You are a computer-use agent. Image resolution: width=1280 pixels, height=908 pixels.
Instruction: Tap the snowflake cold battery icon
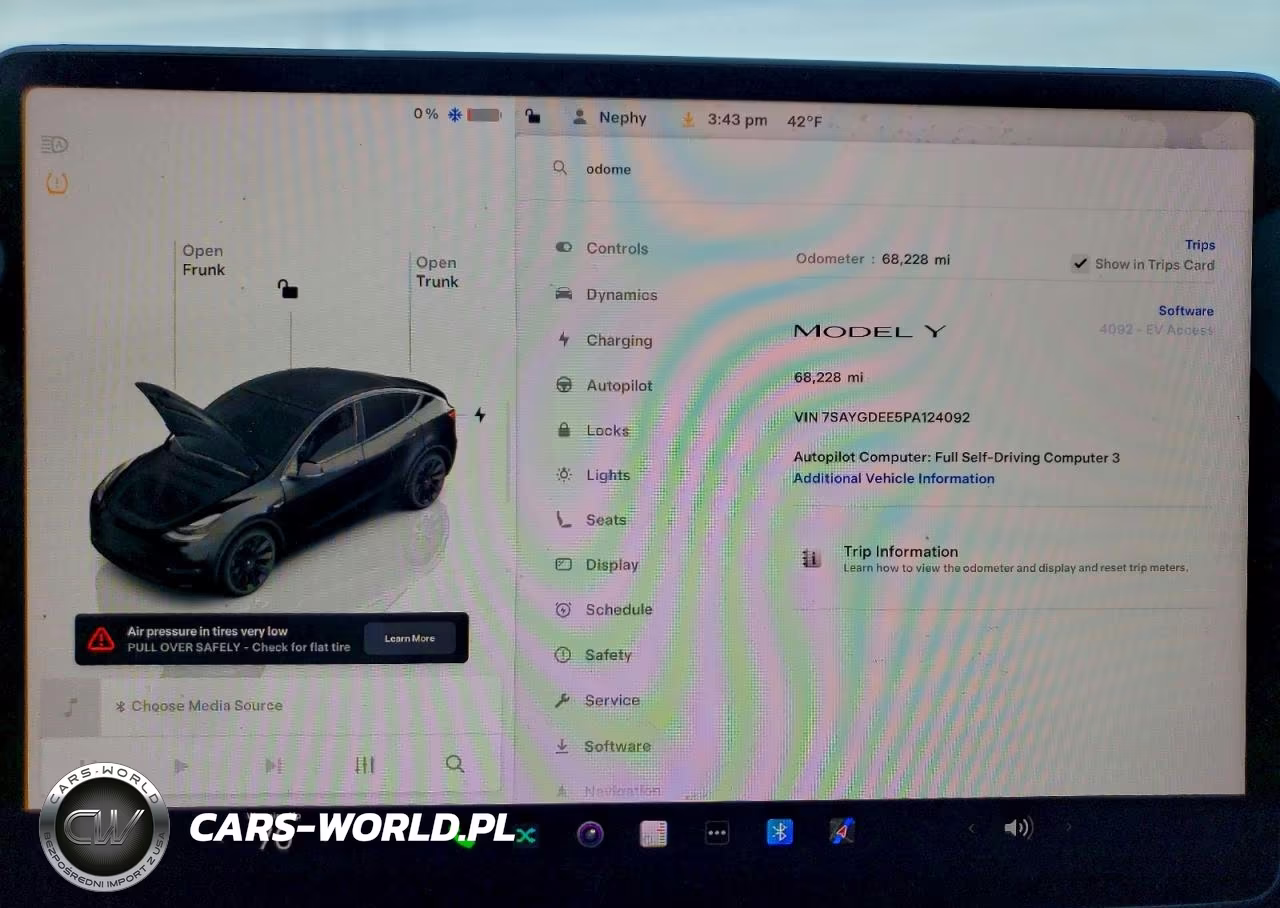point(454,115)
